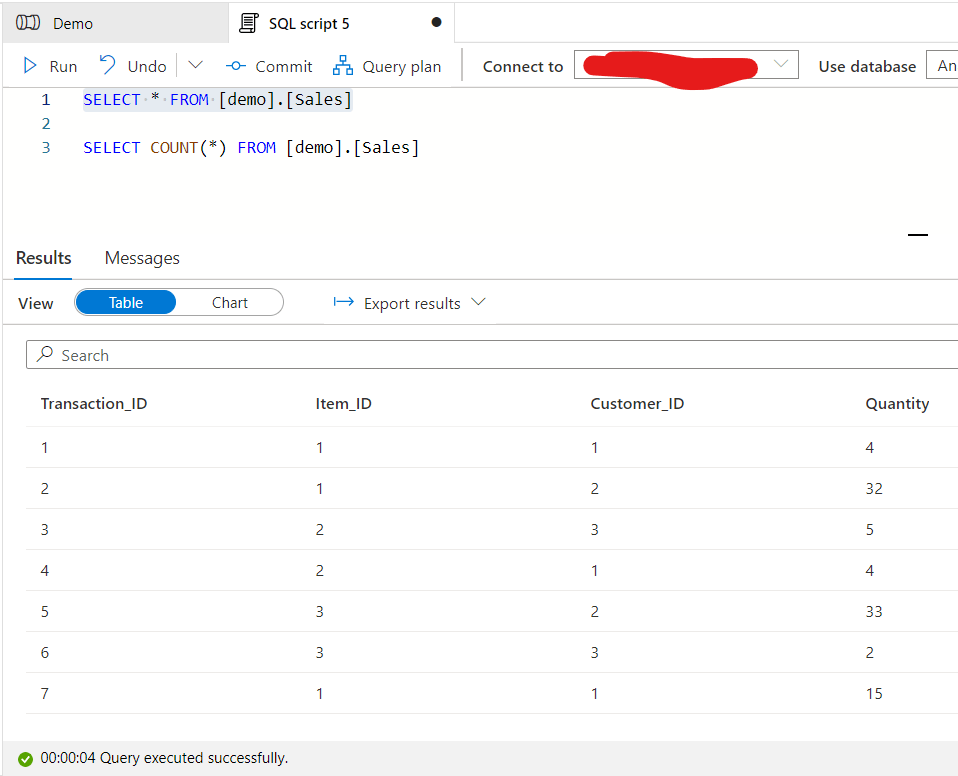Click the SQL script 5 tab icon

(249, 23)
